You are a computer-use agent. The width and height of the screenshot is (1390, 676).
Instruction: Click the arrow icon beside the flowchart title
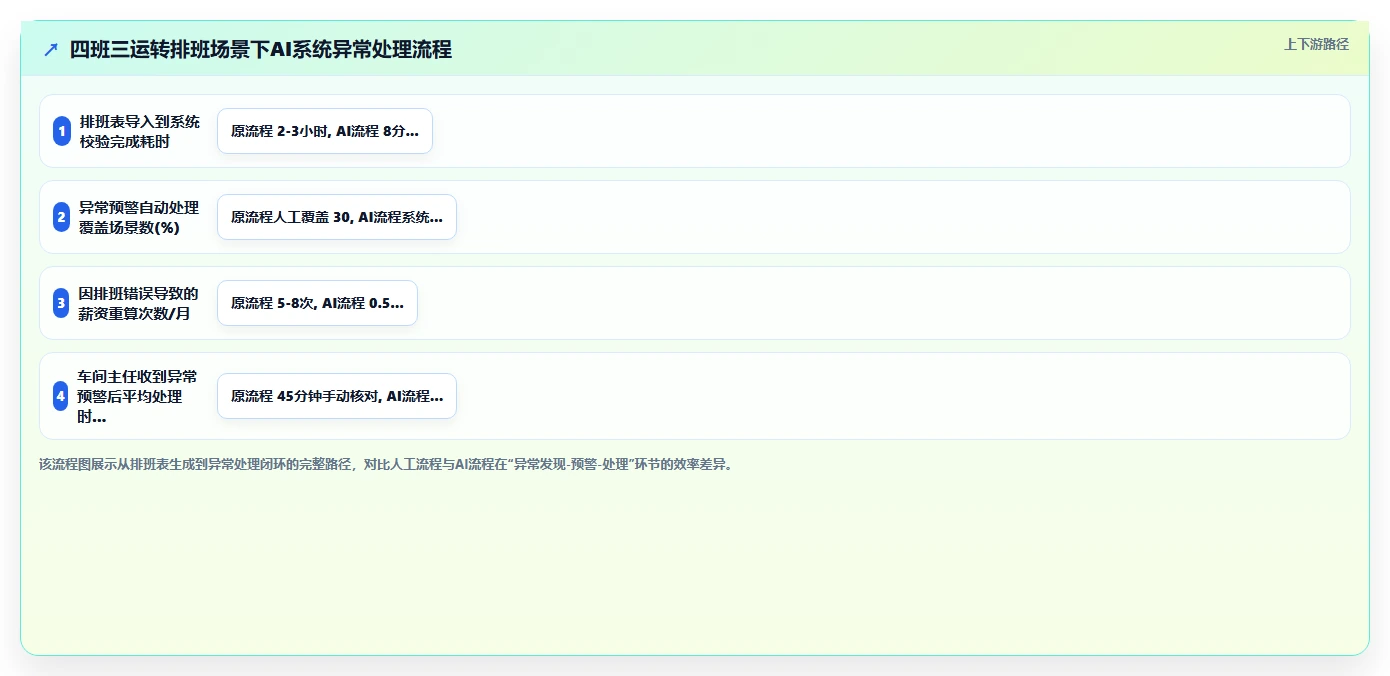click(51, 50)
